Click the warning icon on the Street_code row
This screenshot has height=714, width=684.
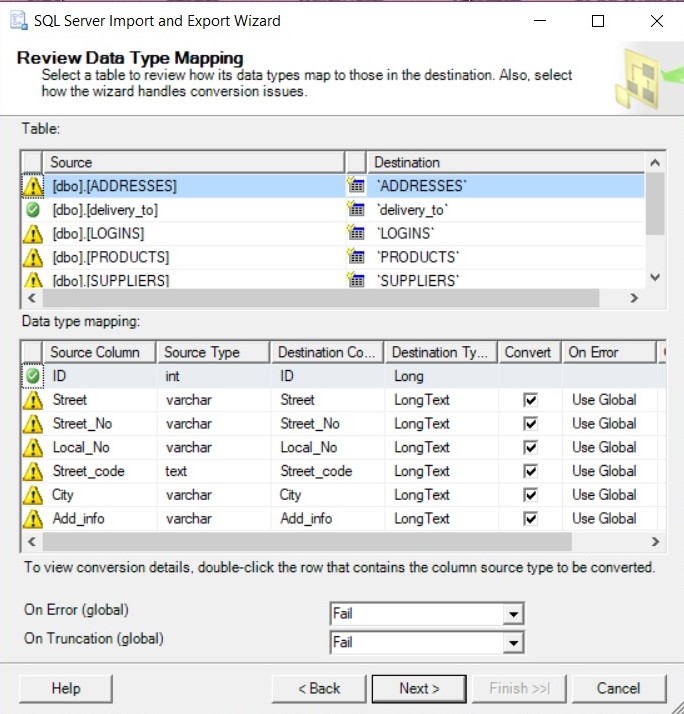pyautogui.click(x=33, y=471)
